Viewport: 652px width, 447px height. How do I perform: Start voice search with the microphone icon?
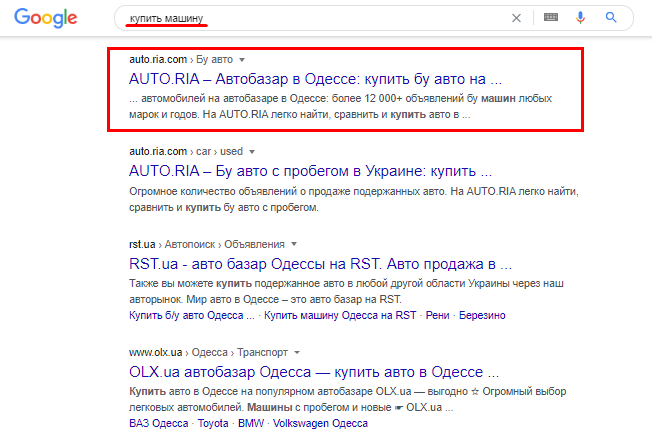pos(580,17)
